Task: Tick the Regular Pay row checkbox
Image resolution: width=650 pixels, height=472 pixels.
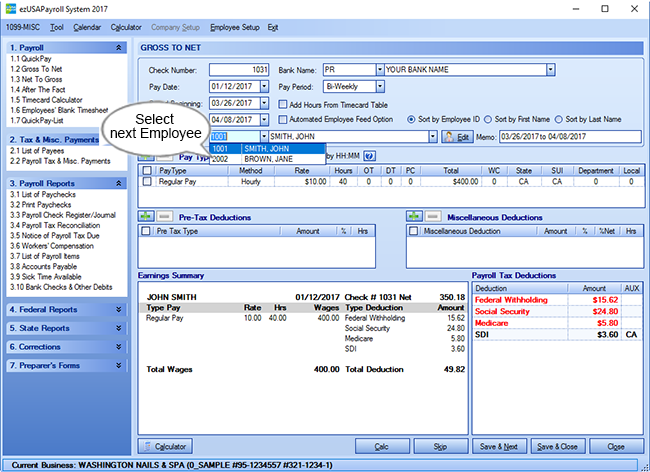Action: [149, 182]
